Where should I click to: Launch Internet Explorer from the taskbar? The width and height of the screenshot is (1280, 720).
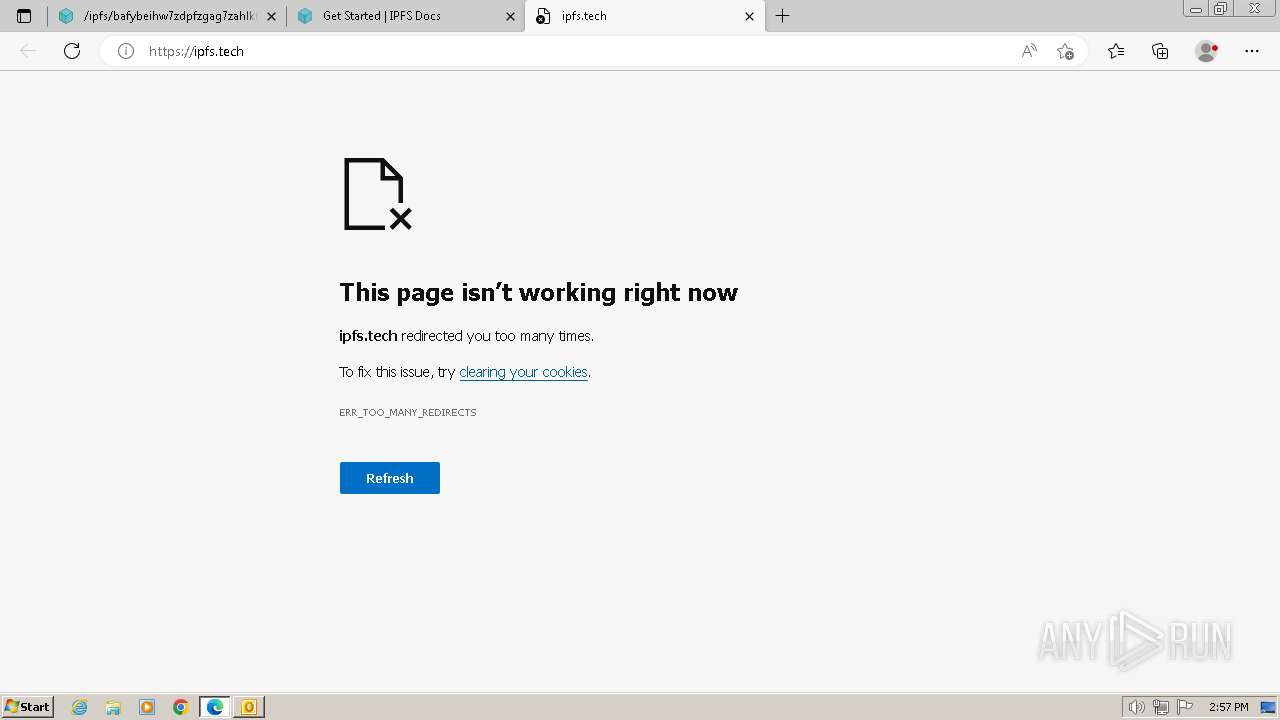(x=80, y=707)
